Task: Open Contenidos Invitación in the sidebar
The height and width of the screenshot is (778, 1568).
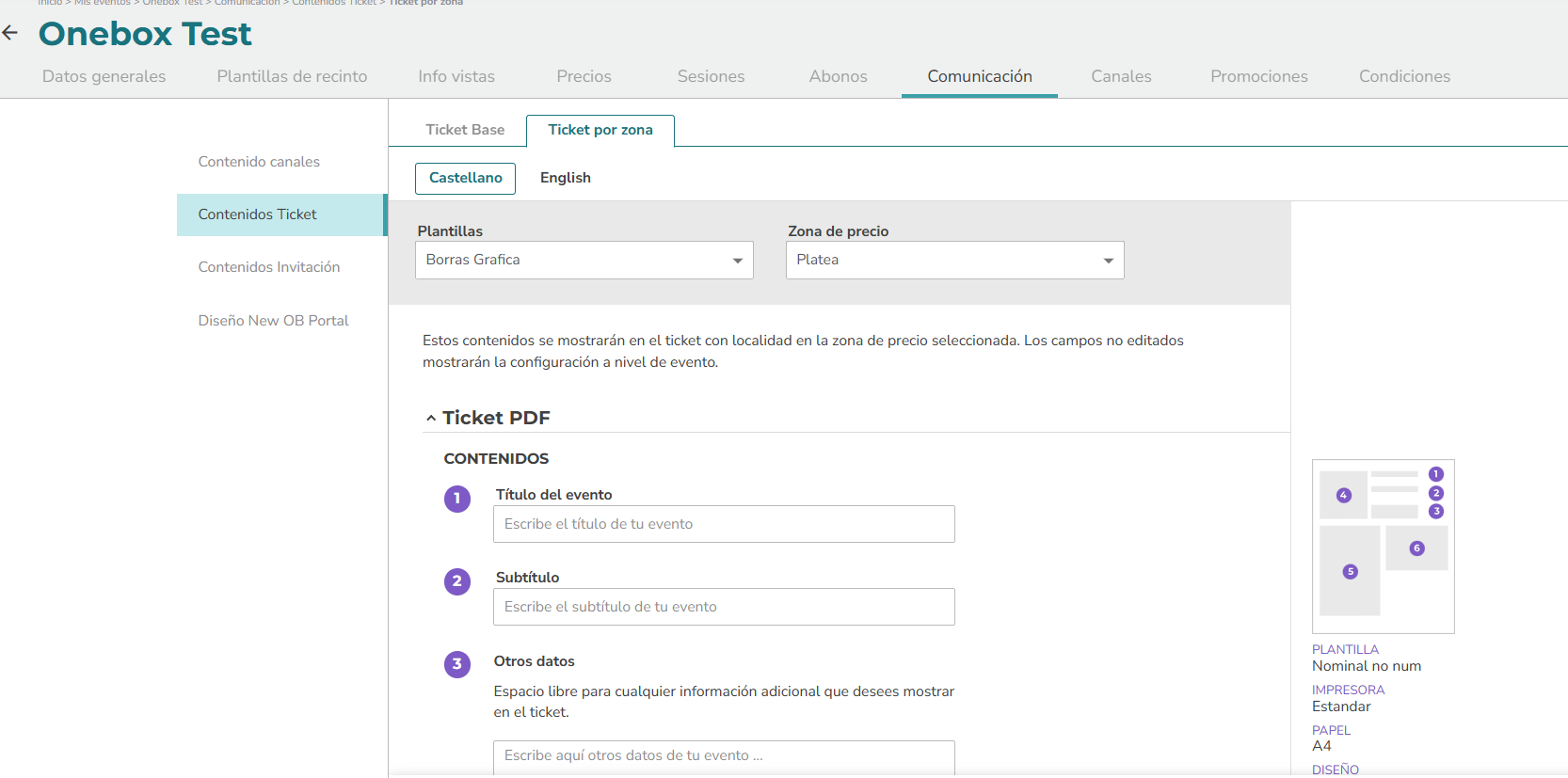Action: click(269, 267)
